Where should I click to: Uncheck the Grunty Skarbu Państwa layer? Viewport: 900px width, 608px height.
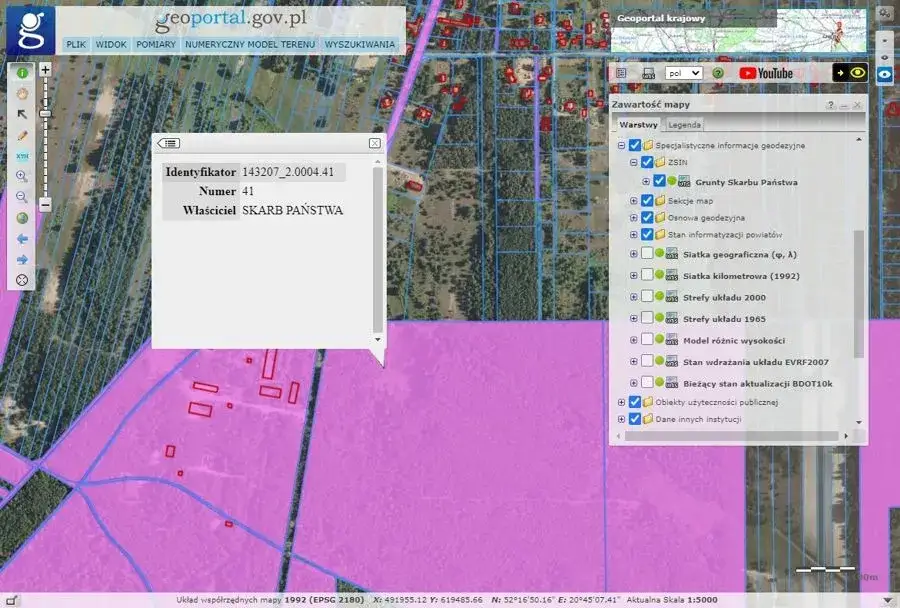click(660, 181)
